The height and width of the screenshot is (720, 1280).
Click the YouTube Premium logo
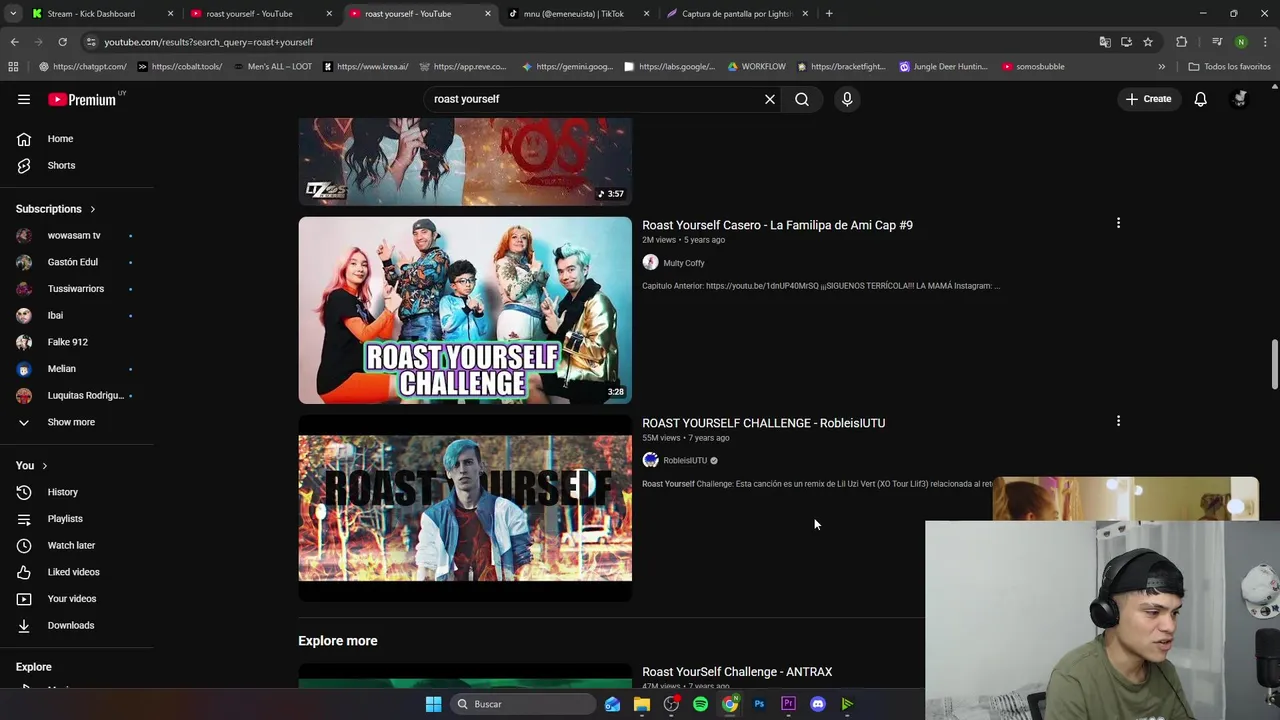tap(82, 99)
